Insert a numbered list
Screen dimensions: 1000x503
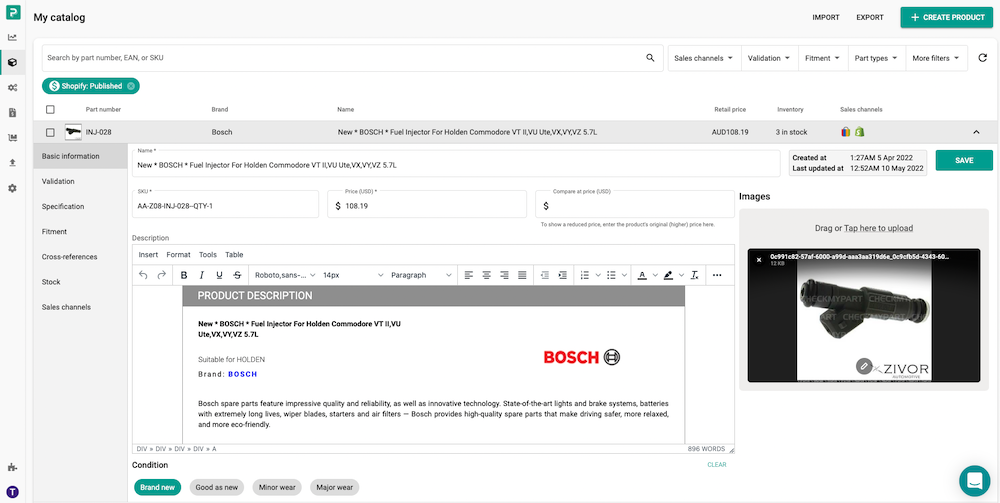585,275
